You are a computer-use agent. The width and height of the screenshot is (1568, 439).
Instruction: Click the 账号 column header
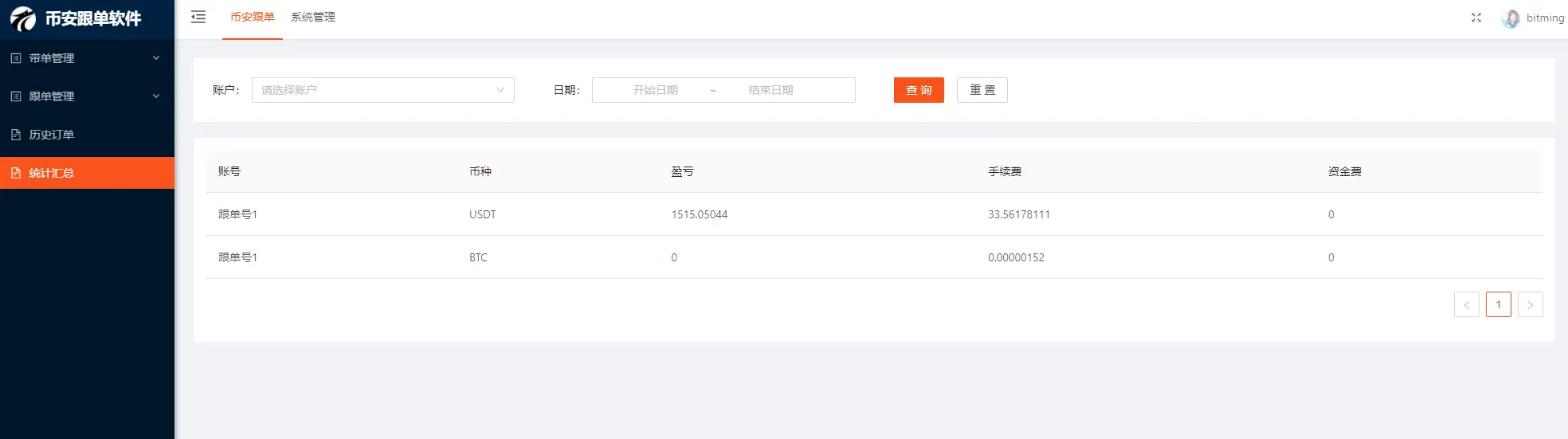[229, 171]
